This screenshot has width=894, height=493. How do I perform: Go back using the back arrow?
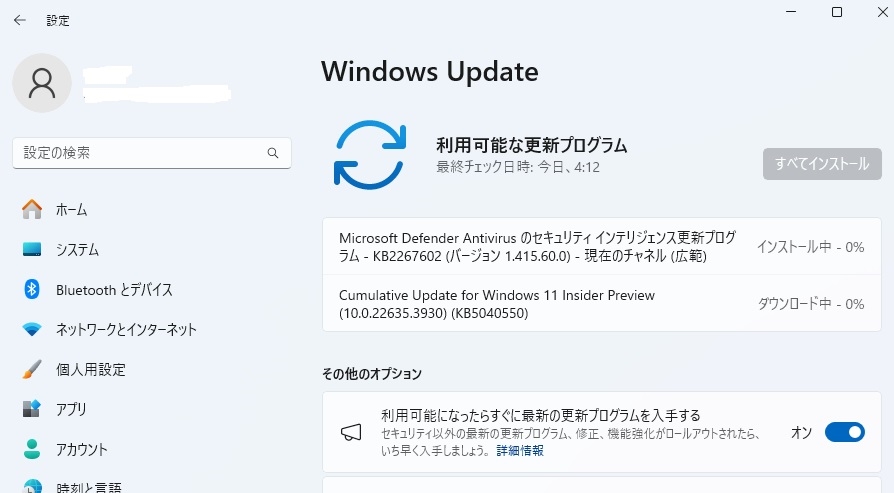point(20,21)
